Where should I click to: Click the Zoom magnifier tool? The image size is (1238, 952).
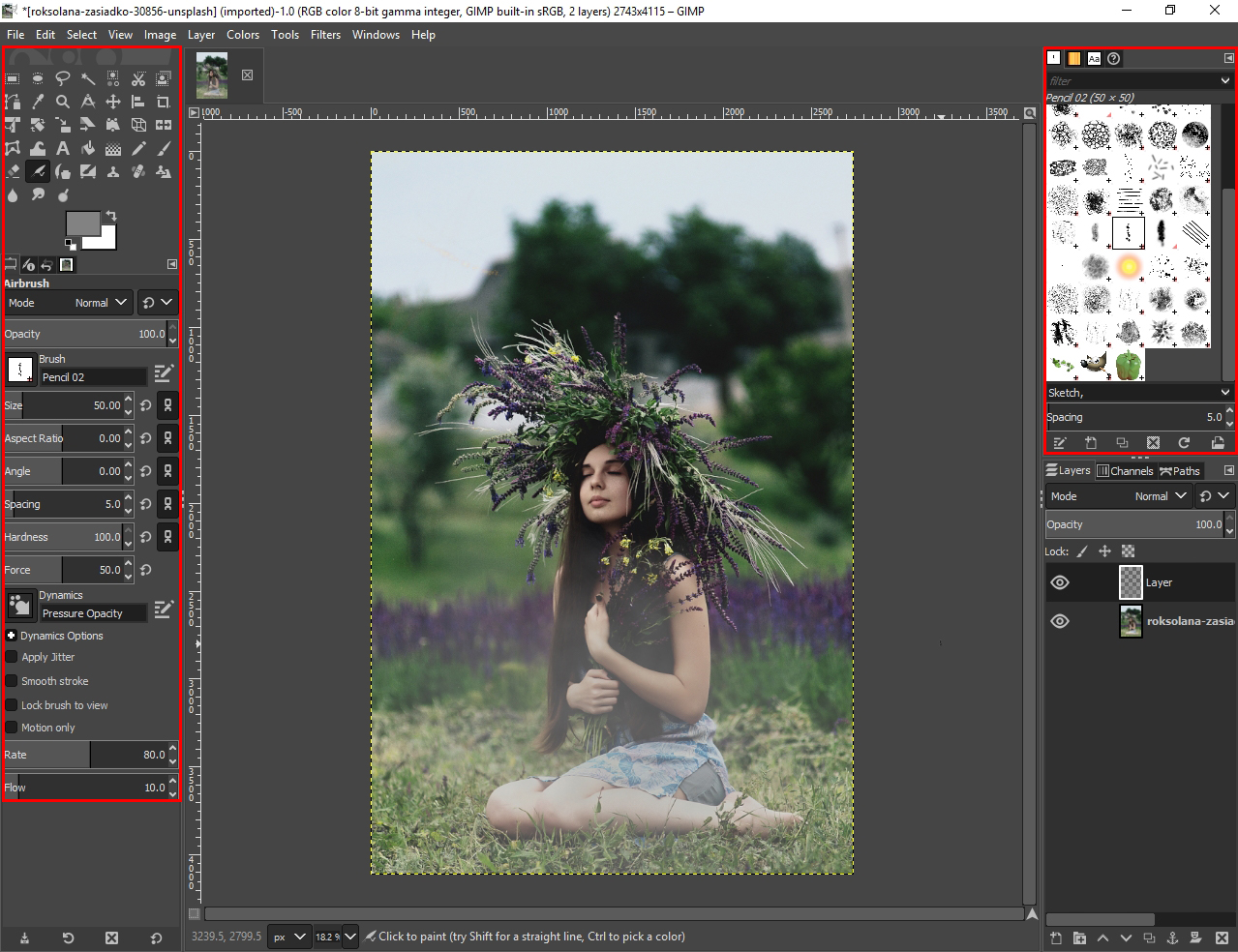63,102
